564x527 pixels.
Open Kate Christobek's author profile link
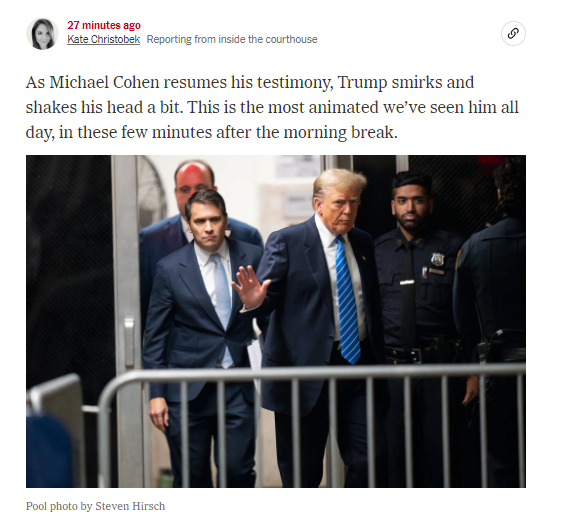[104, 39]
